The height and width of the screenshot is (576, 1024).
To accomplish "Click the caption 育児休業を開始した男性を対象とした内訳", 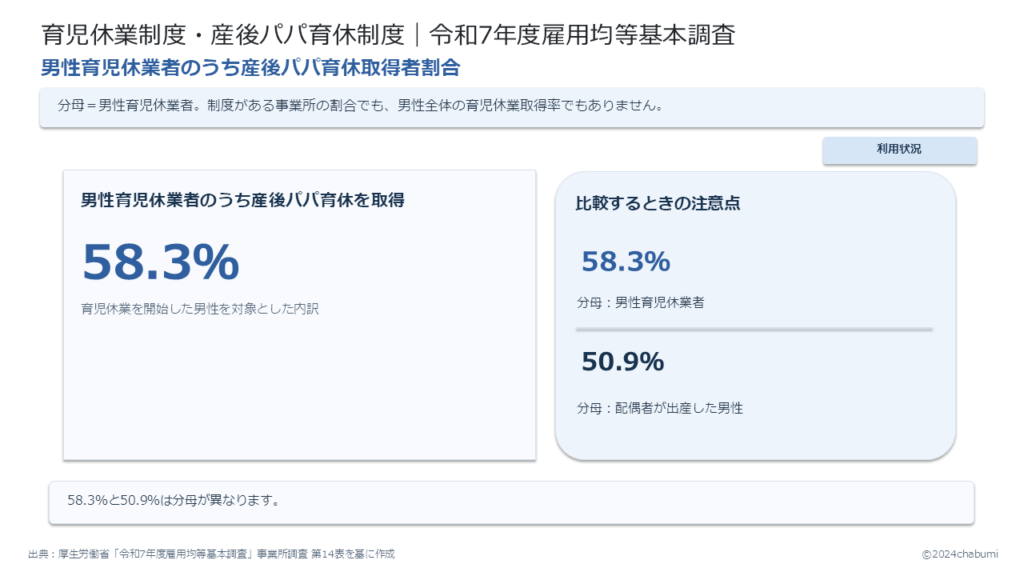I will (x=200, y=309).
